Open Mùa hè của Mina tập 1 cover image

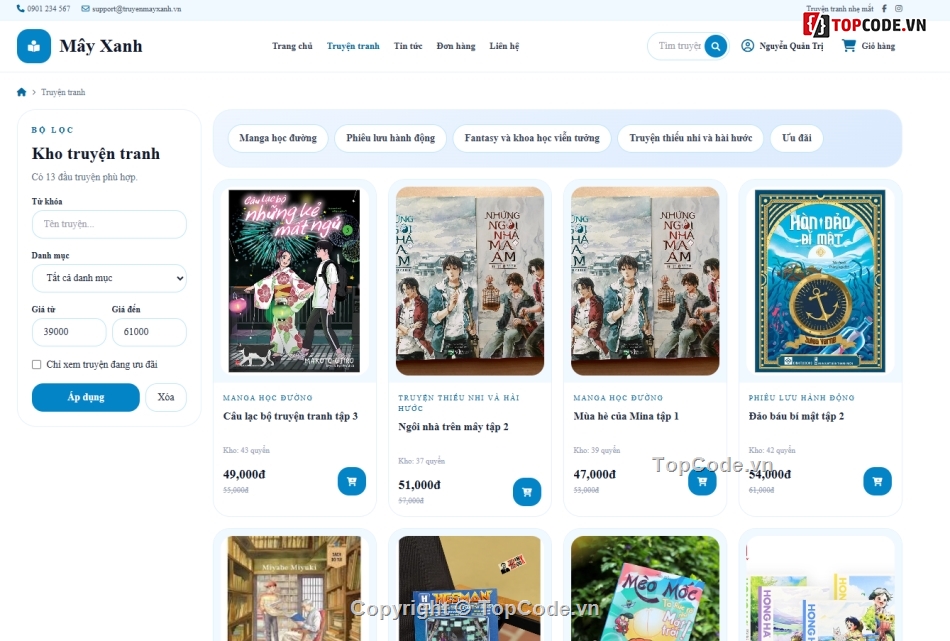click(645, 281)
